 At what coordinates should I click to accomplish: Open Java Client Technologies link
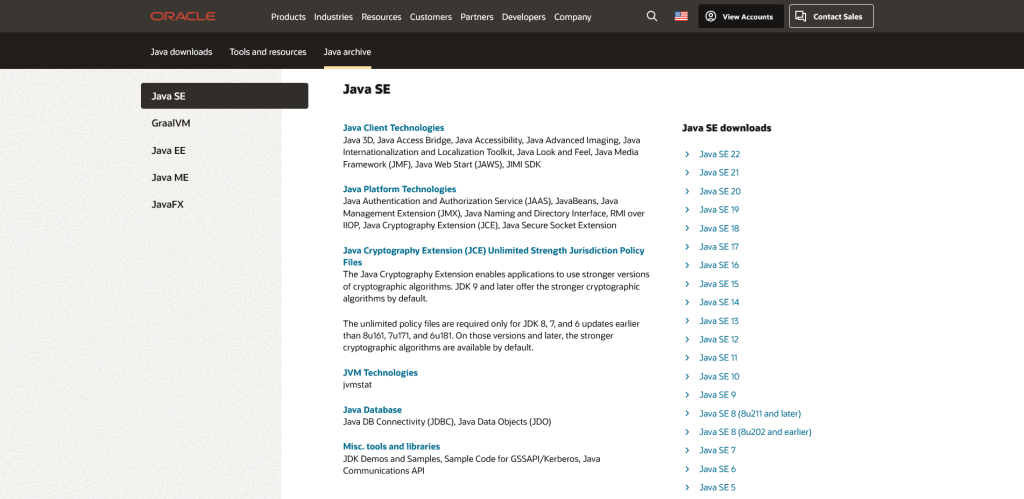393,128
